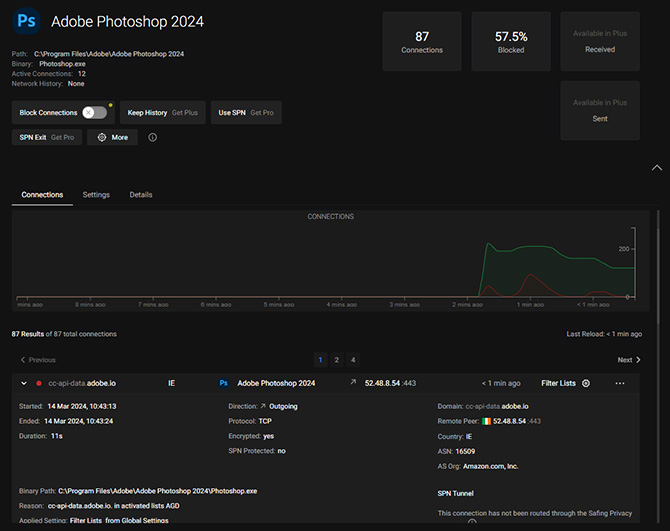This screenshot has height=531, width=670.
Task: Switch to the Details tab
Action: point(141,195)
